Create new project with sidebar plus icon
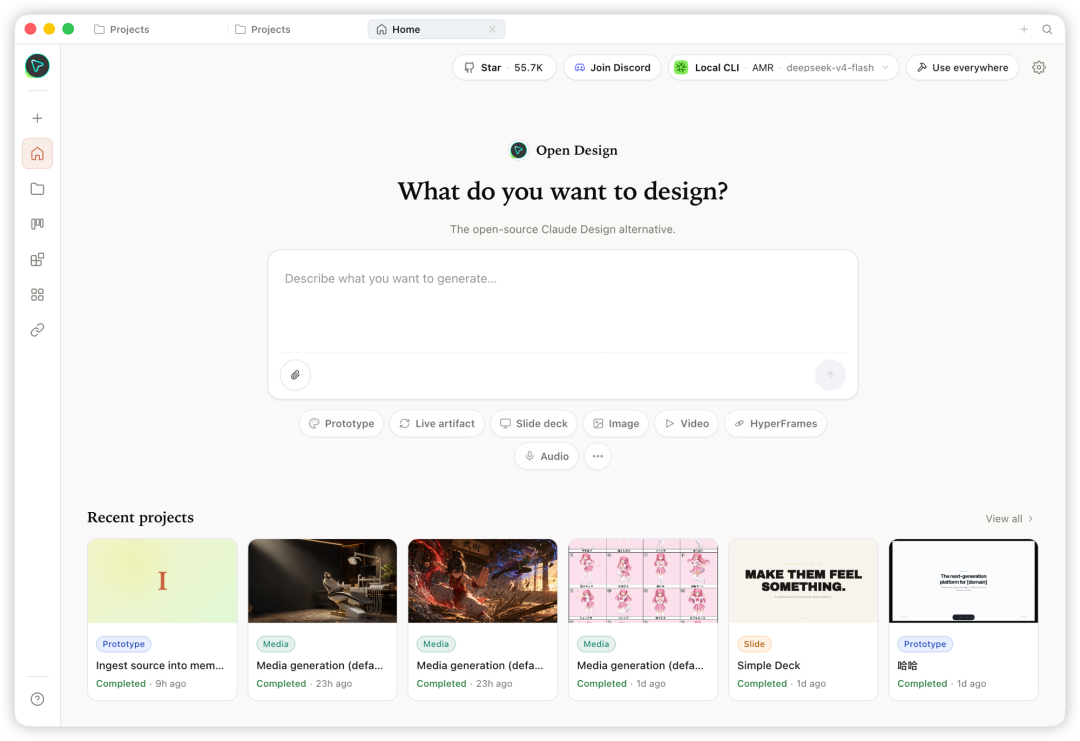Viewport: 1080px width, 741px height. tap(37, 118)
